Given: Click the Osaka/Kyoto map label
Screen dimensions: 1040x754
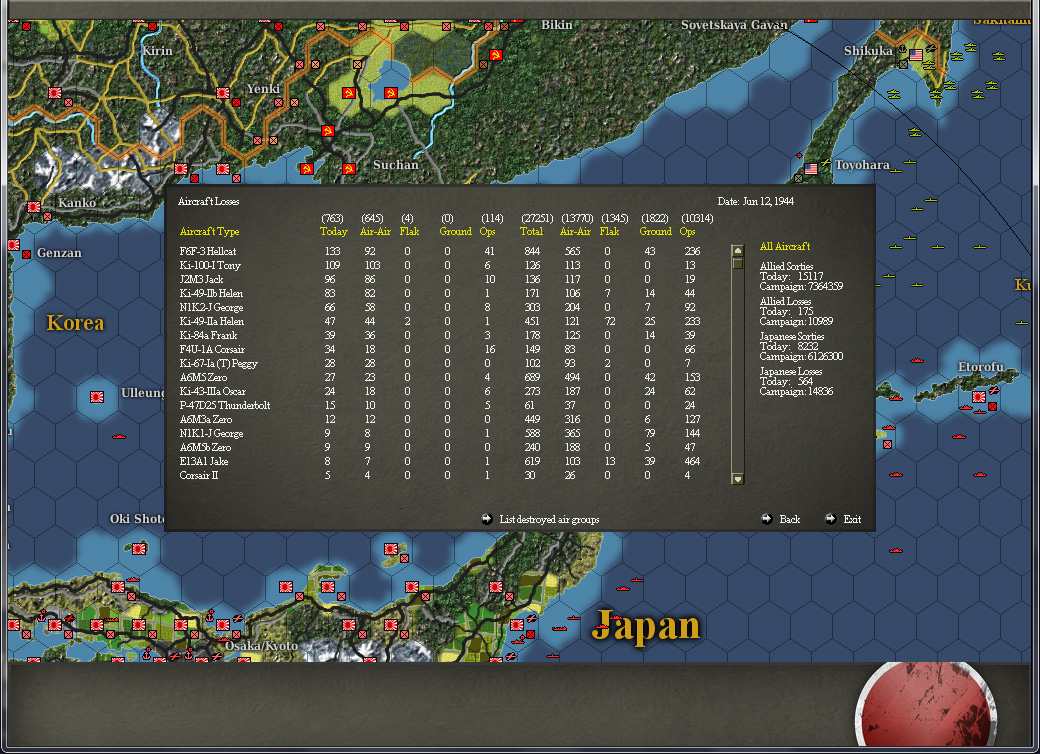Looking at the screenshot, I should coord(261,645).
